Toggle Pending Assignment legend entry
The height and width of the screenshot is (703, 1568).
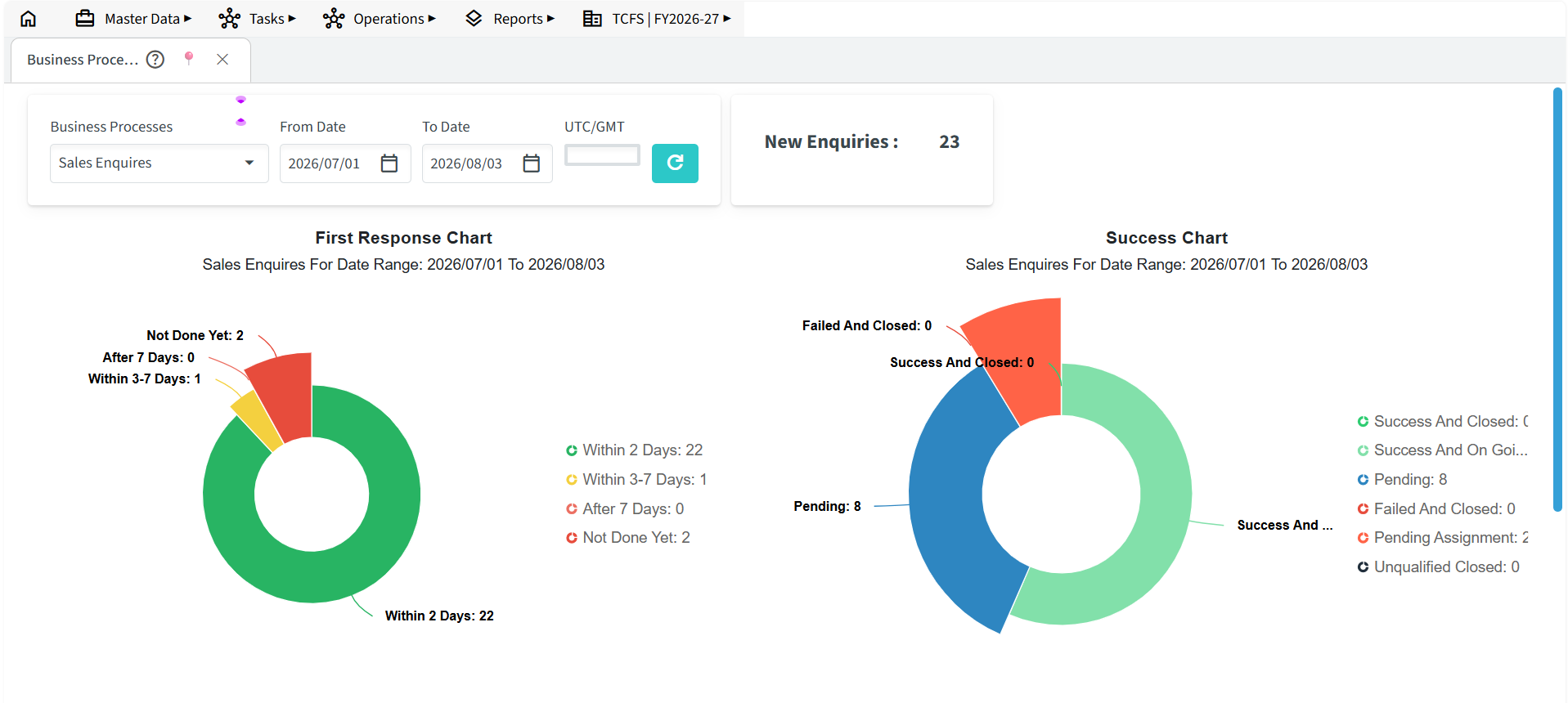[1443, 538]
